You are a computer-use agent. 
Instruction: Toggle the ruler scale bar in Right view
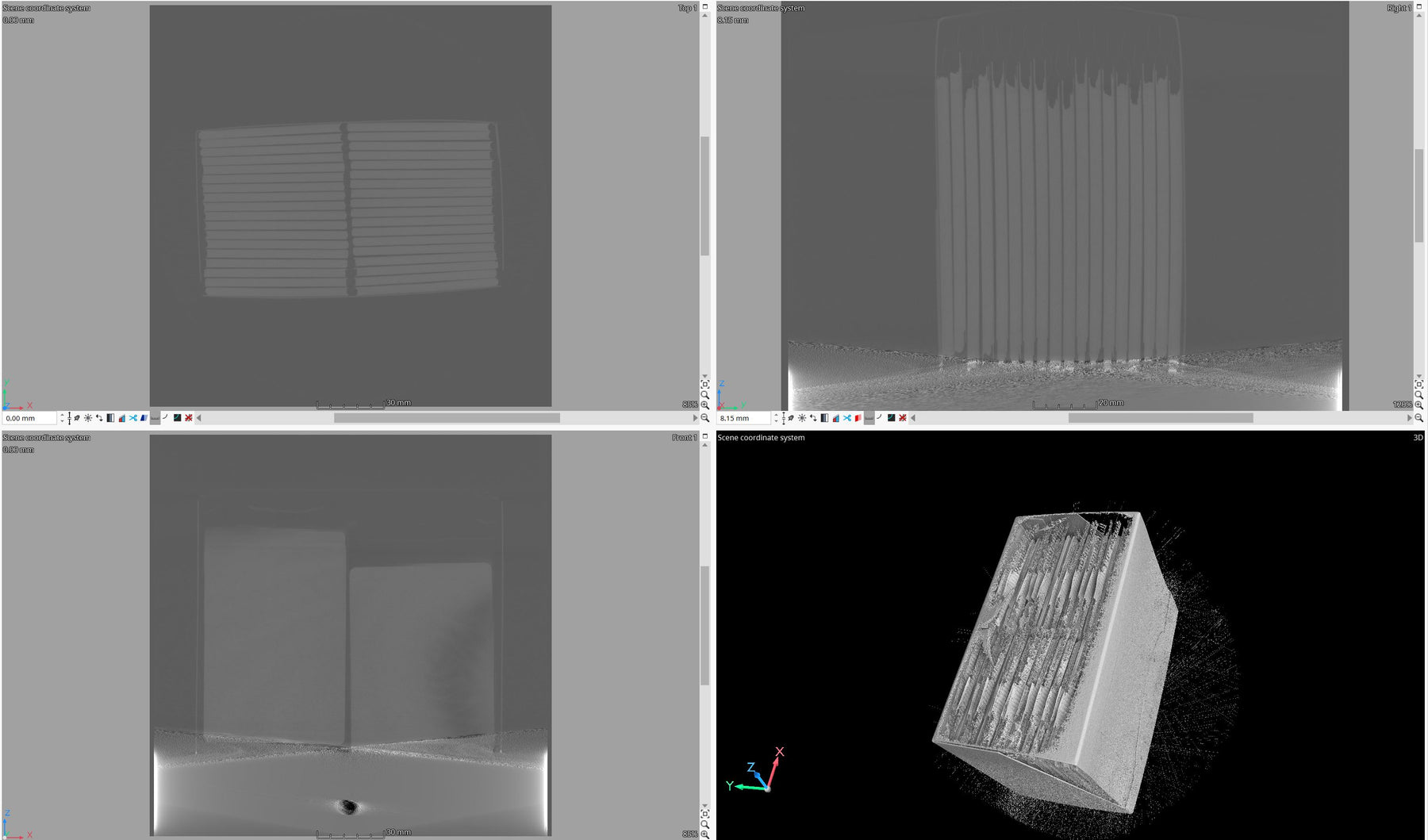tap(869, 418)
